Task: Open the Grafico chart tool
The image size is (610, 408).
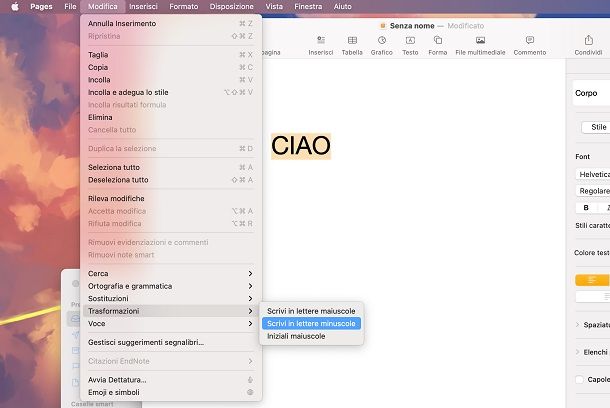Action: (382, 40)
